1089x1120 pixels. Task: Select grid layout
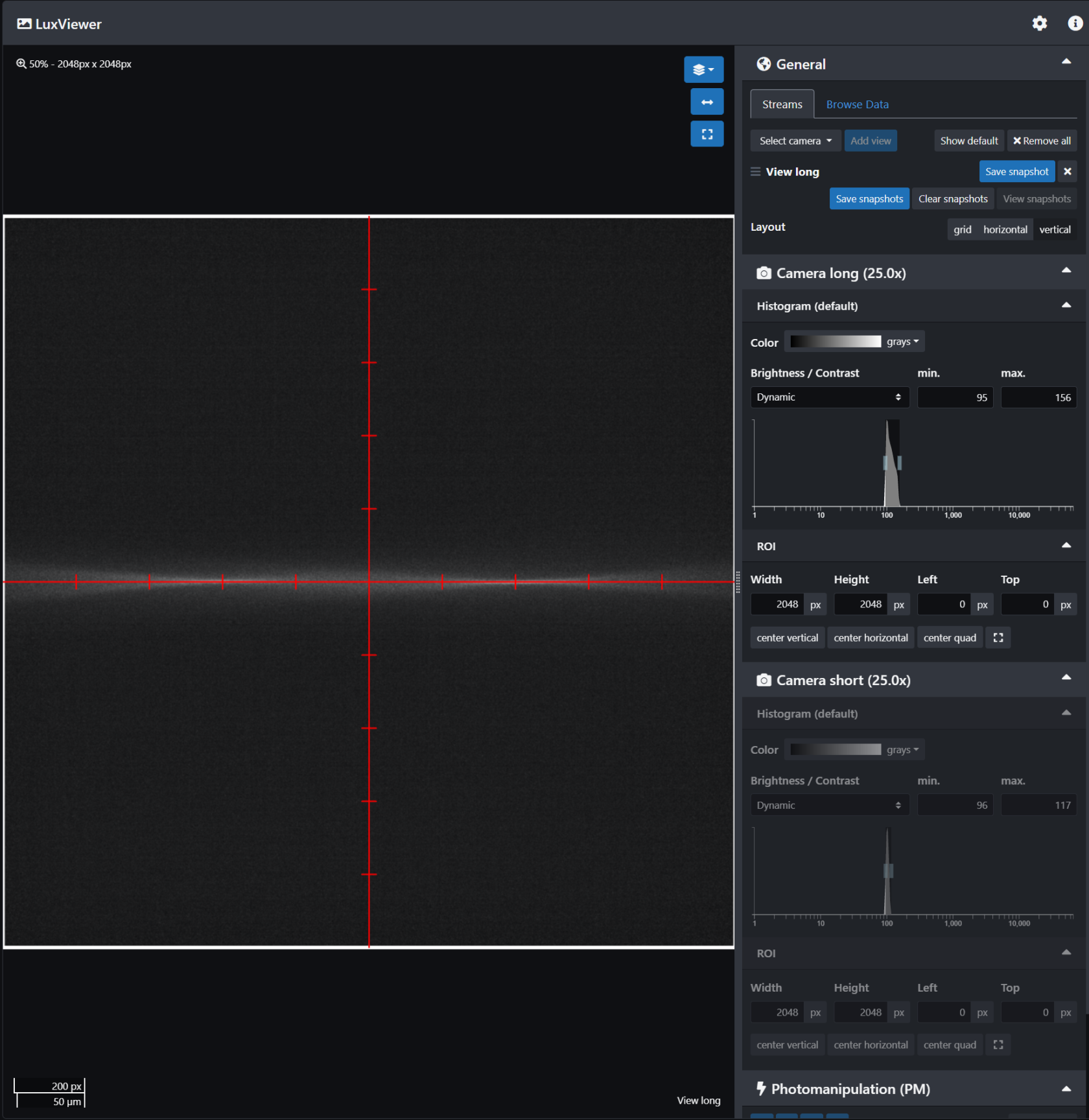pyautogui.click(x=962, y=229)
